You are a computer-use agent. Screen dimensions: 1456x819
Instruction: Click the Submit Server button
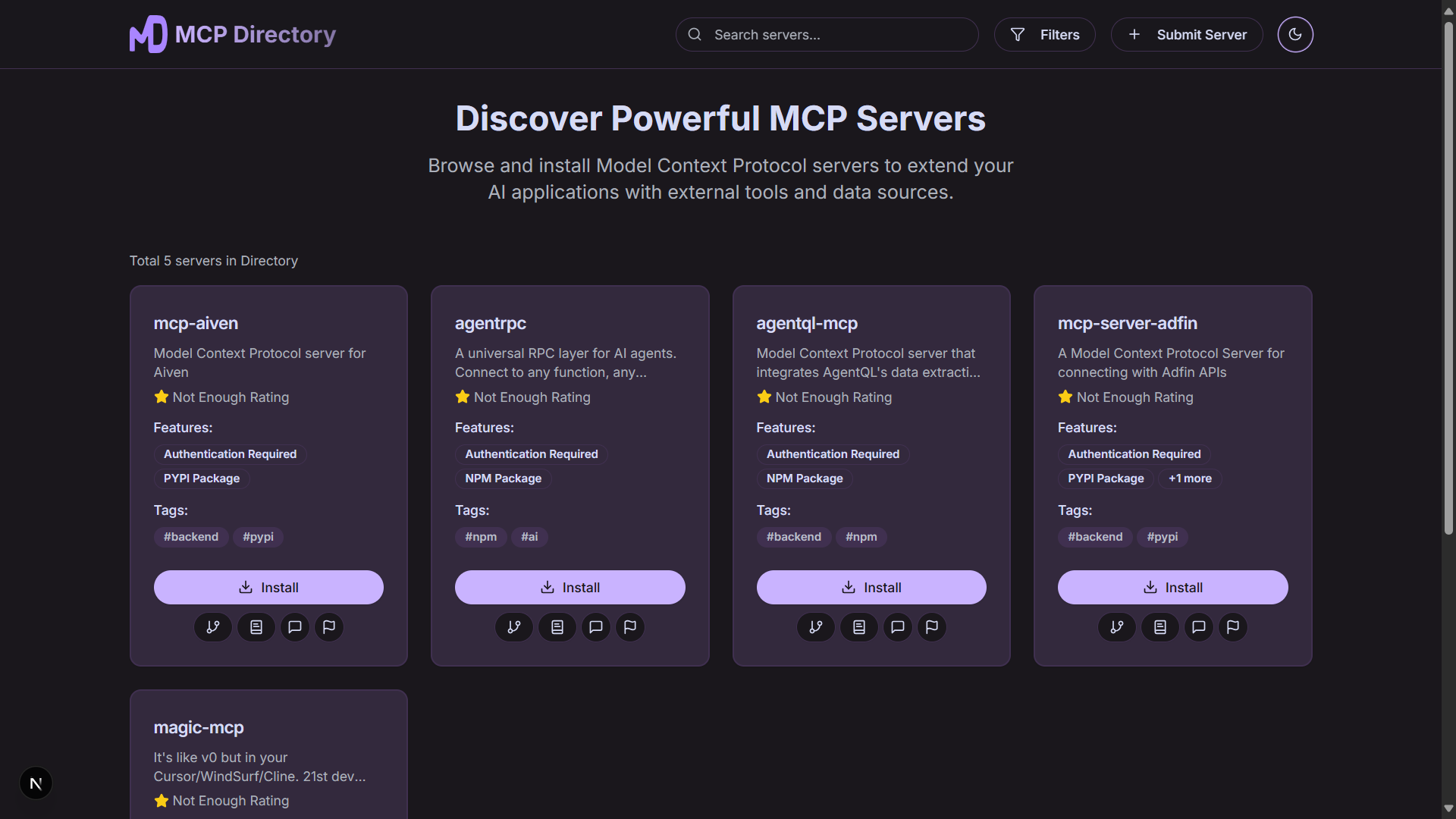pos(1186,34)
